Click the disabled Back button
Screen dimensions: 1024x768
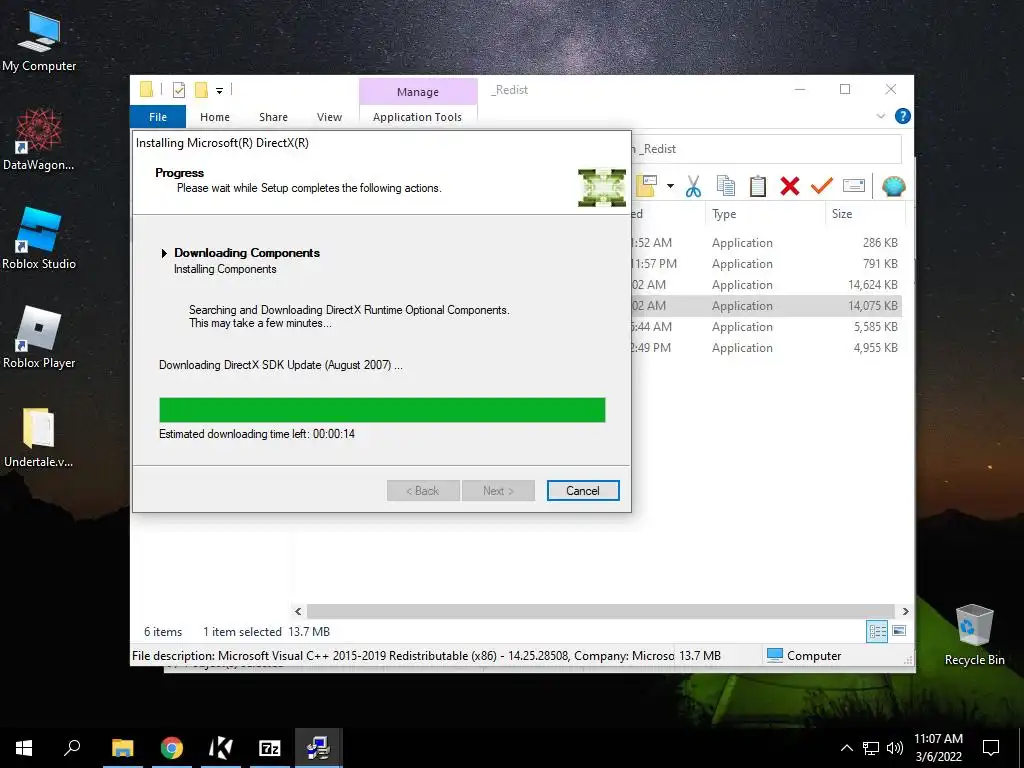click(x=423, y=490)
